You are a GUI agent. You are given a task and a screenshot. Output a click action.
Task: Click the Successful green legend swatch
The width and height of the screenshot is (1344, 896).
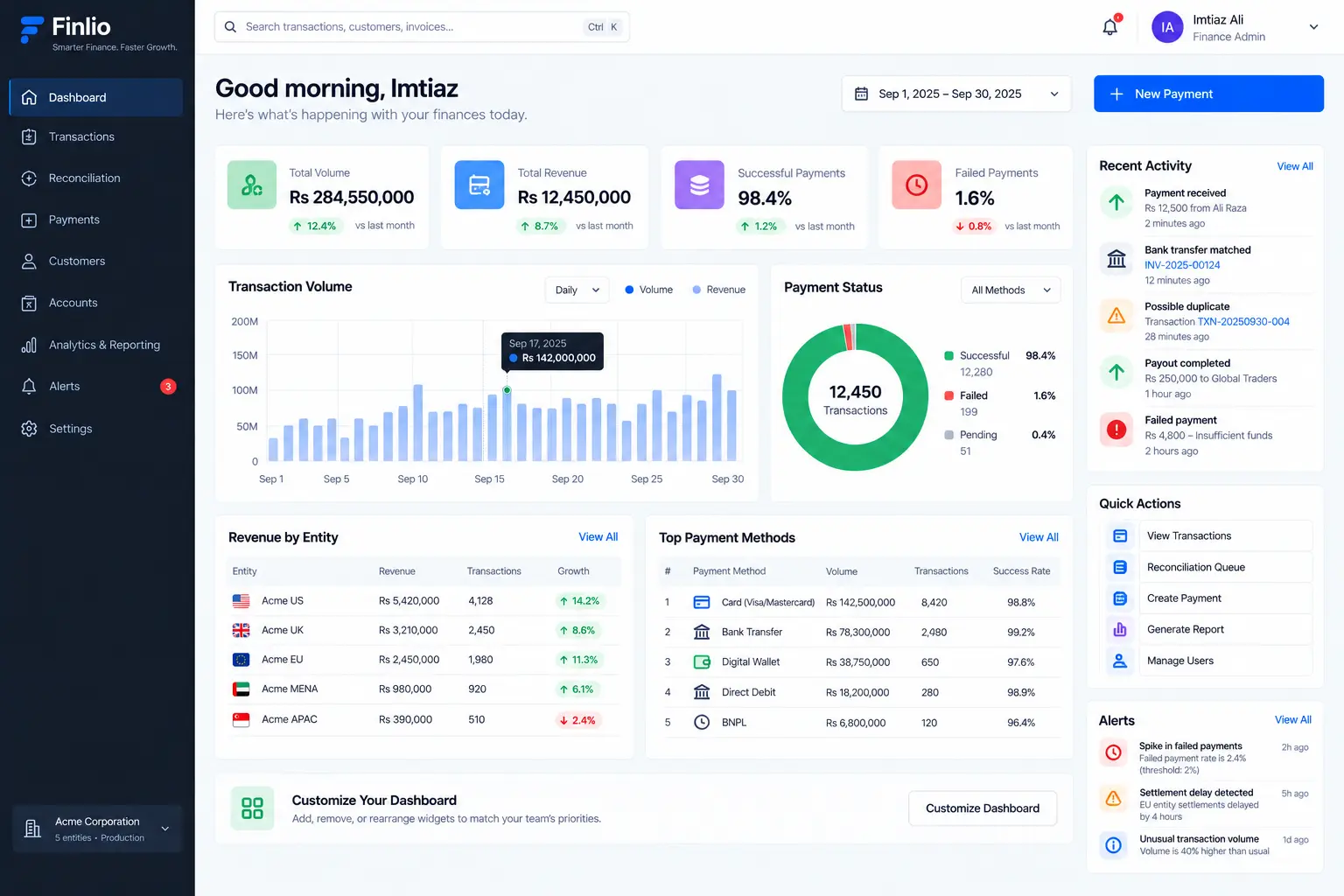(x=948, y=356)
